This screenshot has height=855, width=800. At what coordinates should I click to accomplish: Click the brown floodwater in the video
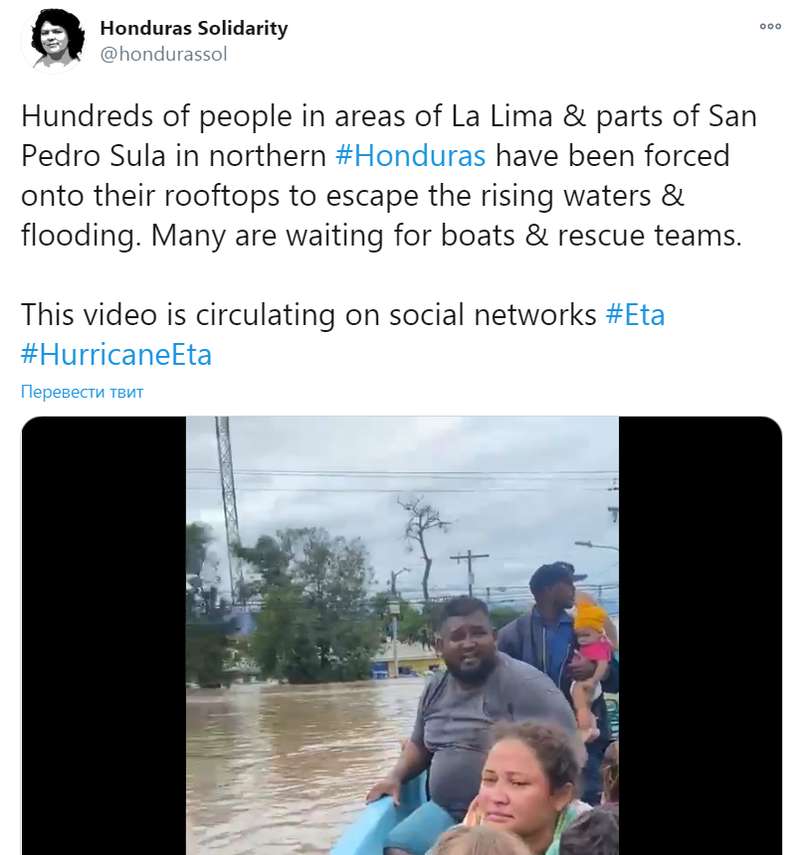tap(280, 760)
